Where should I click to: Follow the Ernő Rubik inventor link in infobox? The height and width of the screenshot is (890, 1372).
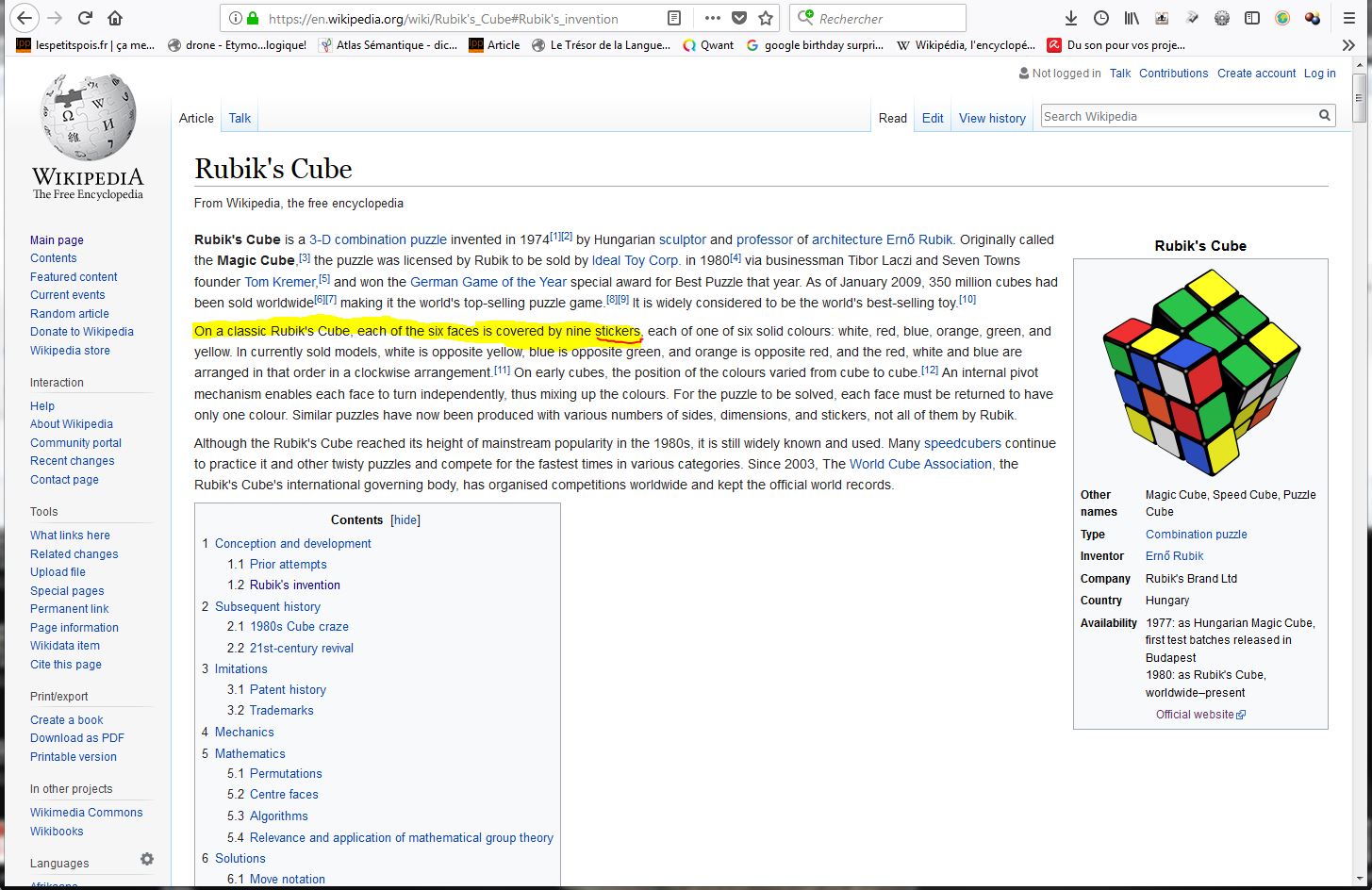pyautogui.click(x=1174, y=556)
